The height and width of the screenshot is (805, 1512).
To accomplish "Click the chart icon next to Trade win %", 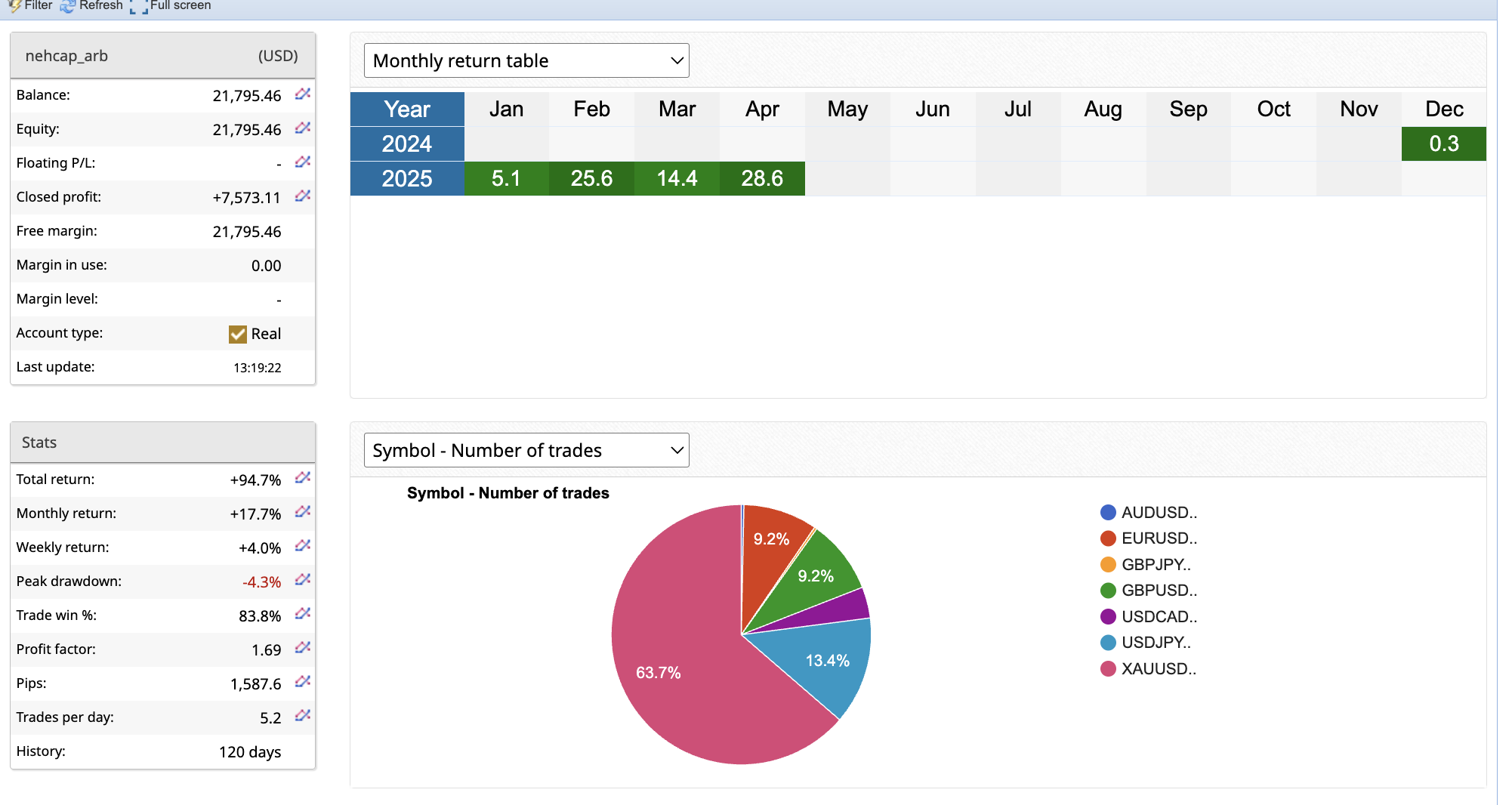I will 303,614.
